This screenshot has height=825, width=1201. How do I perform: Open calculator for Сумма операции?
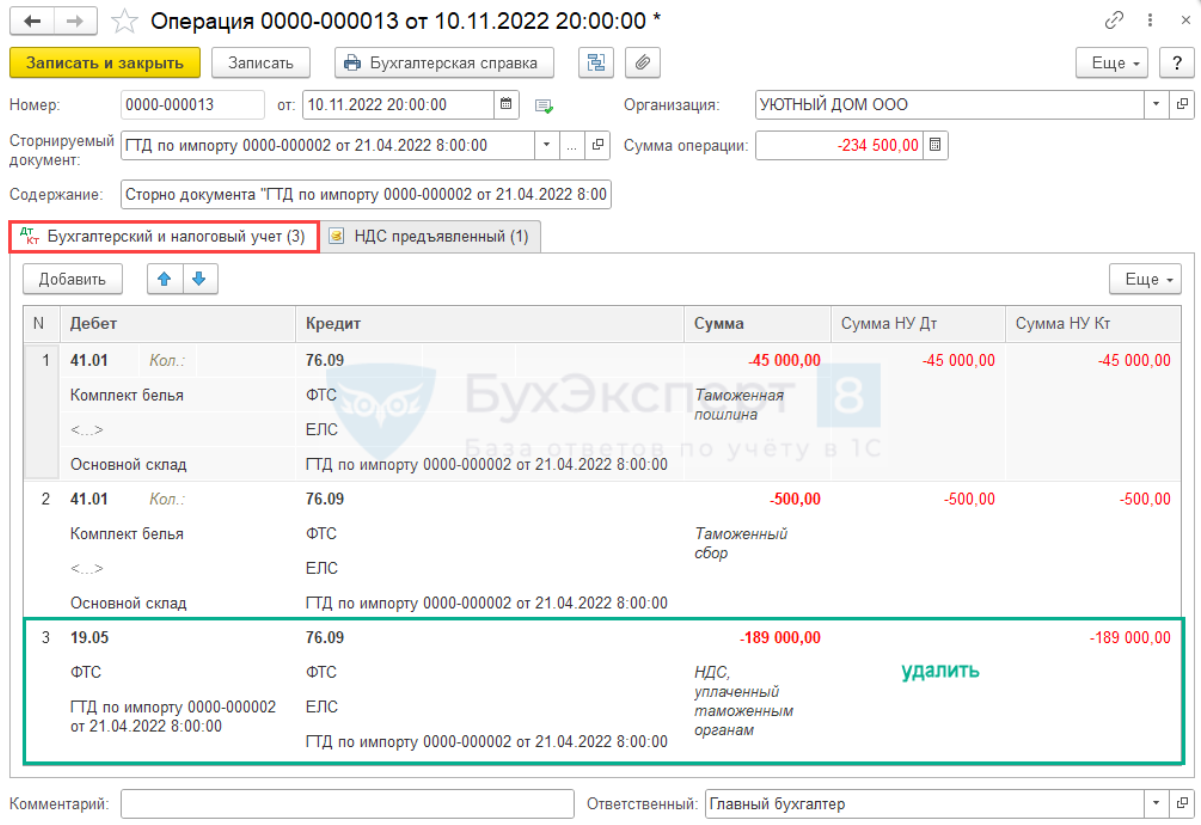click(x=935, y=145)
